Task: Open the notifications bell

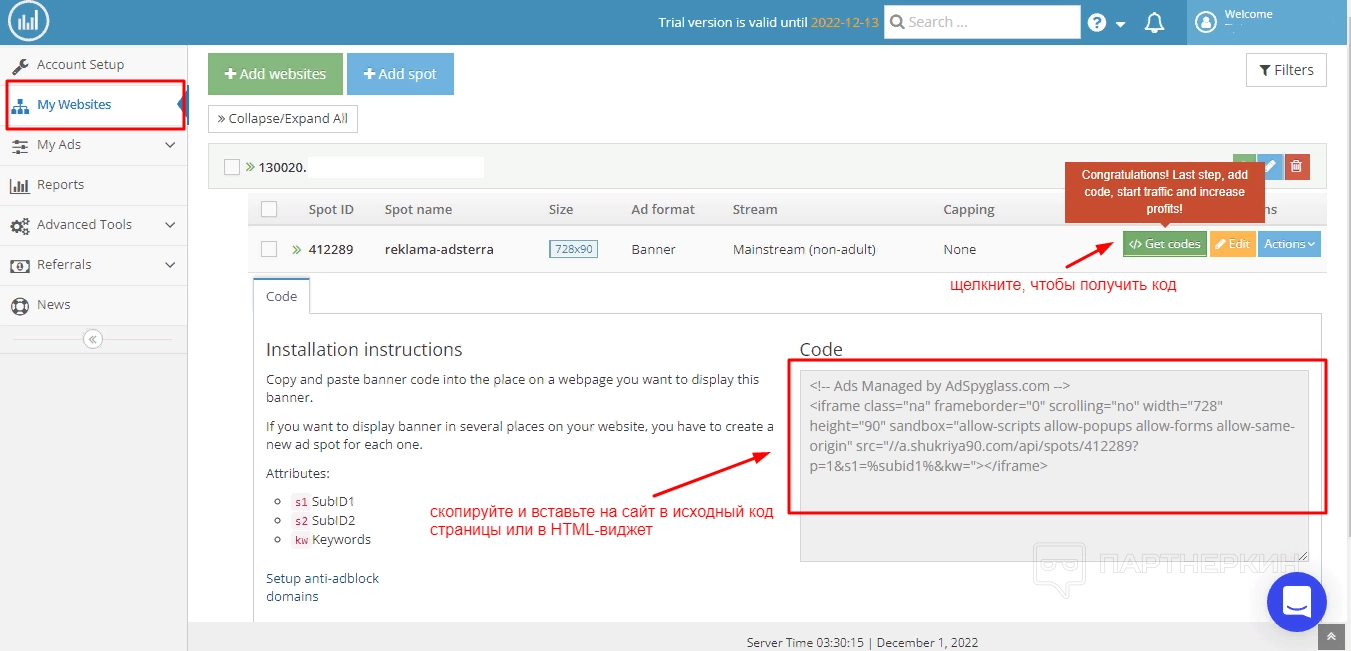Action: 1154,22
